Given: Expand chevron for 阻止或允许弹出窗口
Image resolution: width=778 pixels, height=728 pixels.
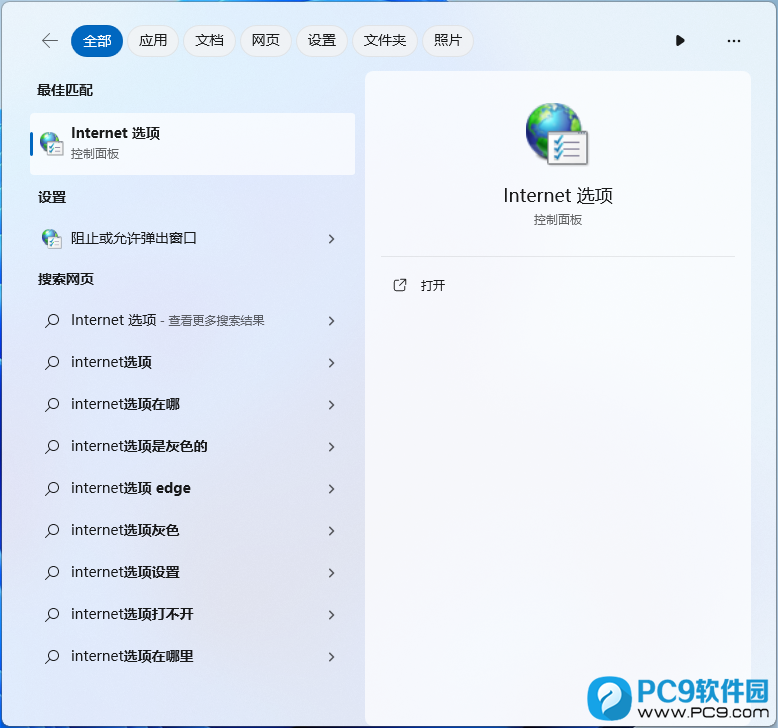Looking at the screenshot, I should pyautogui.click(x=331, y=239).
